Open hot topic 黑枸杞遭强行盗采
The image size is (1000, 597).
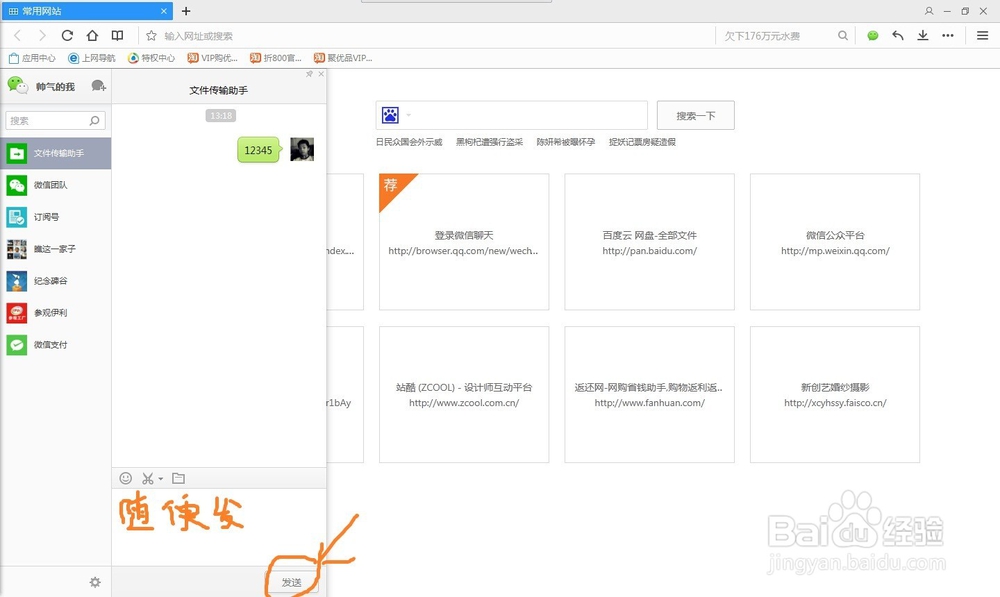(x=489, y=142)
